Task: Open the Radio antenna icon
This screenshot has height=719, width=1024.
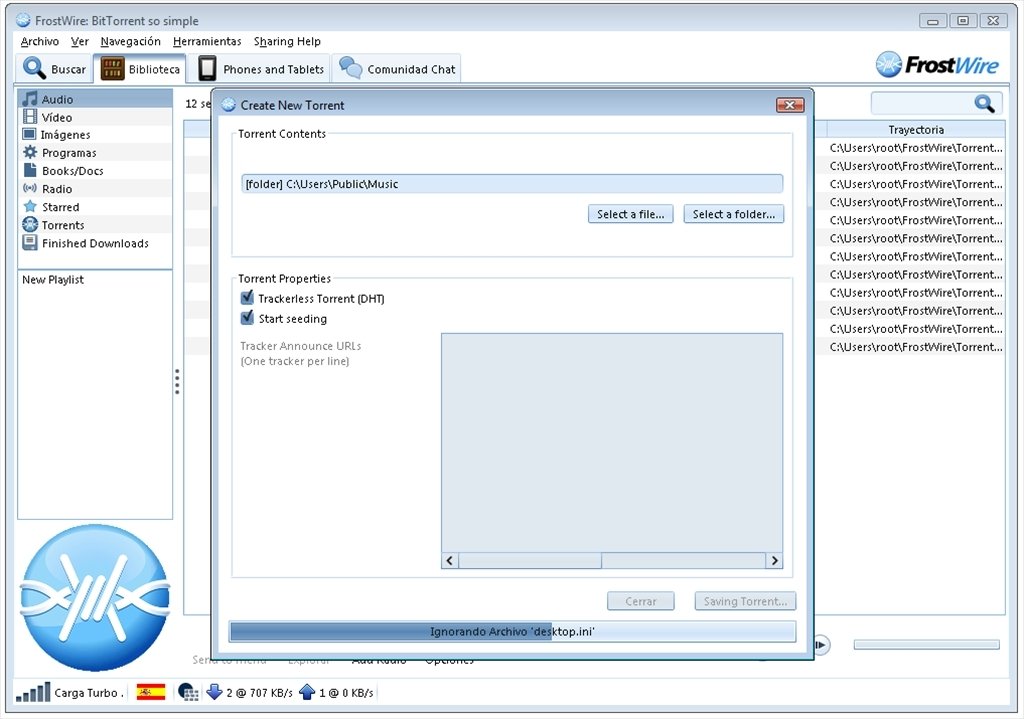Action: (x=30, y=188)
